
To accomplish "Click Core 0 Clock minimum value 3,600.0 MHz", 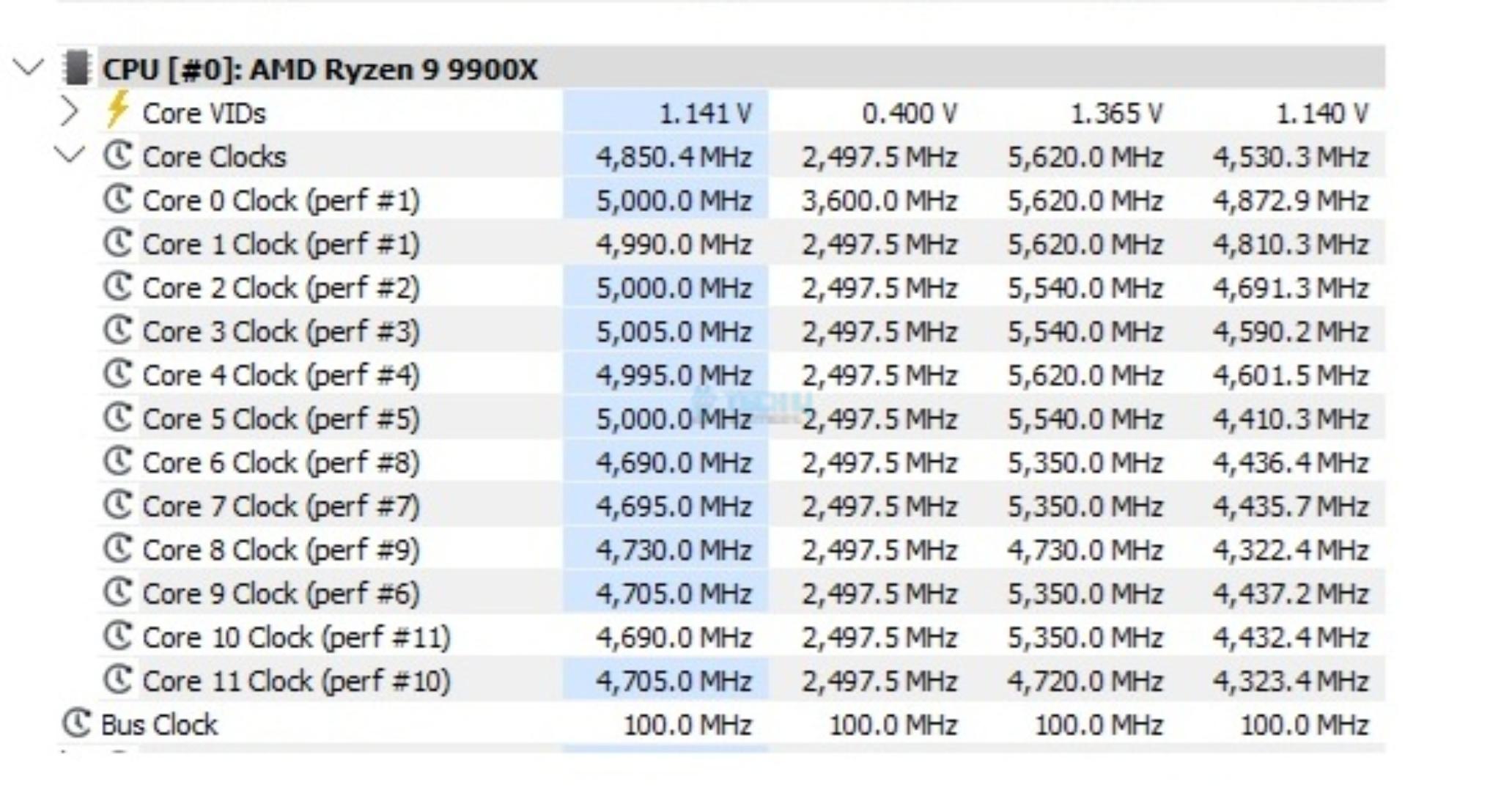I will (x=879, y=201).
